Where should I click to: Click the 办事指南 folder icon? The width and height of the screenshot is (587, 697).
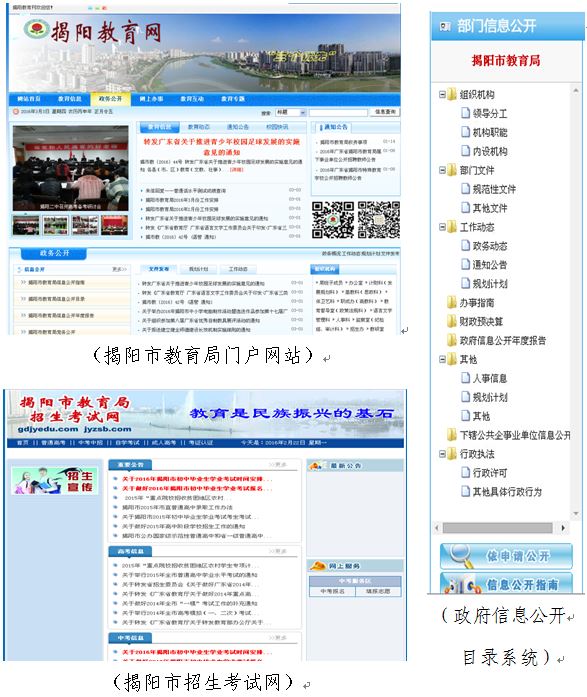(x=452, y=302)
